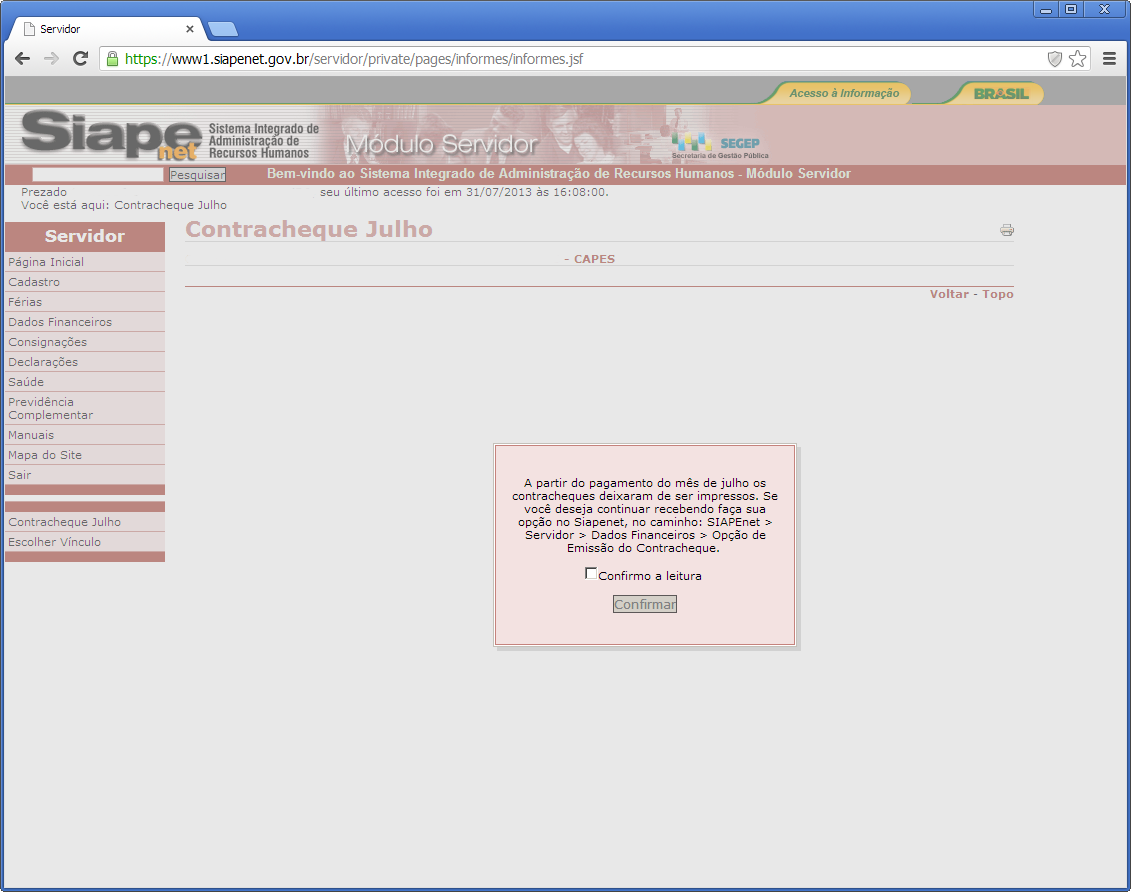Click the printer icon beside Contracheque Julho
Viewport: 1131px width, 892px height.
point(1006,230)
